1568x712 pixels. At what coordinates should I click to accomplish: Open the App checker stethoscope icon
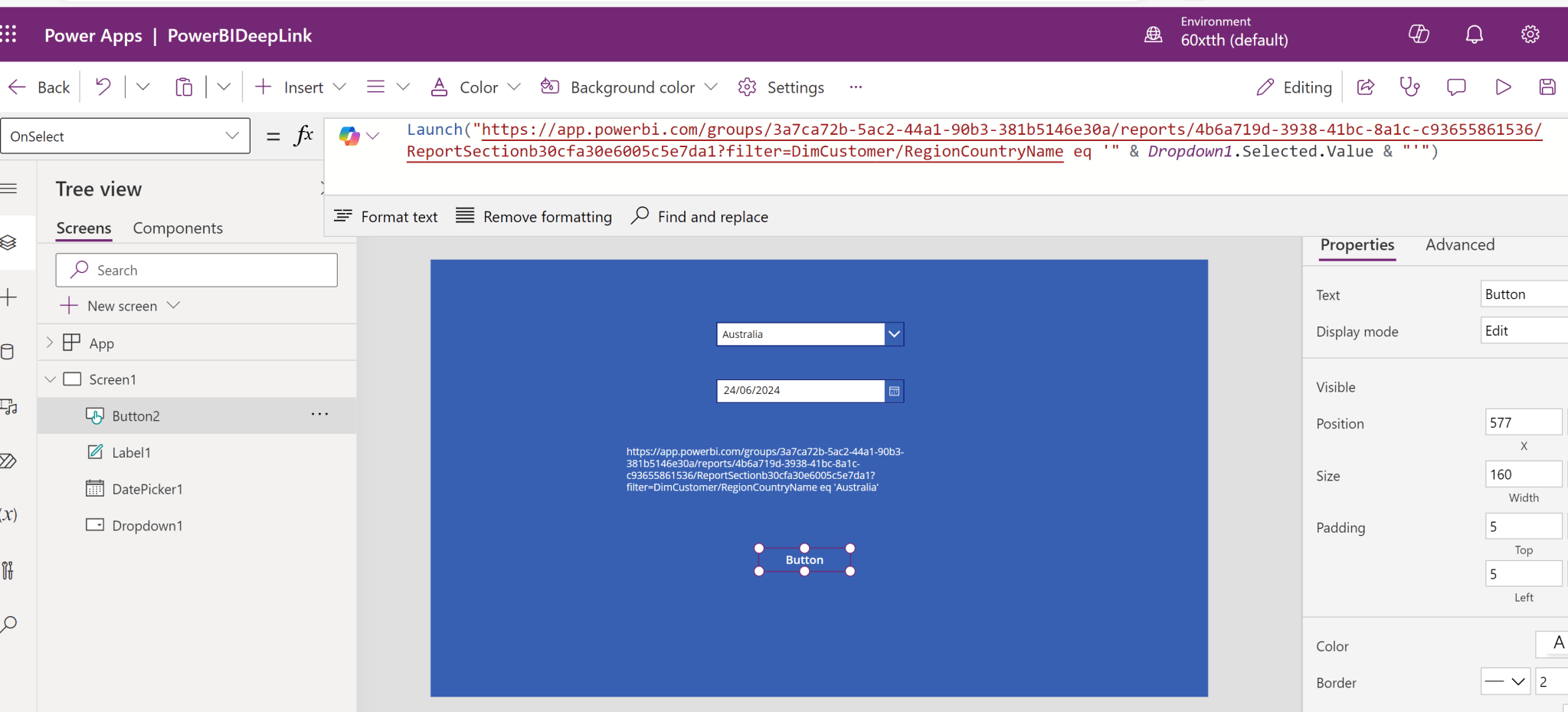coord(1409,87)
